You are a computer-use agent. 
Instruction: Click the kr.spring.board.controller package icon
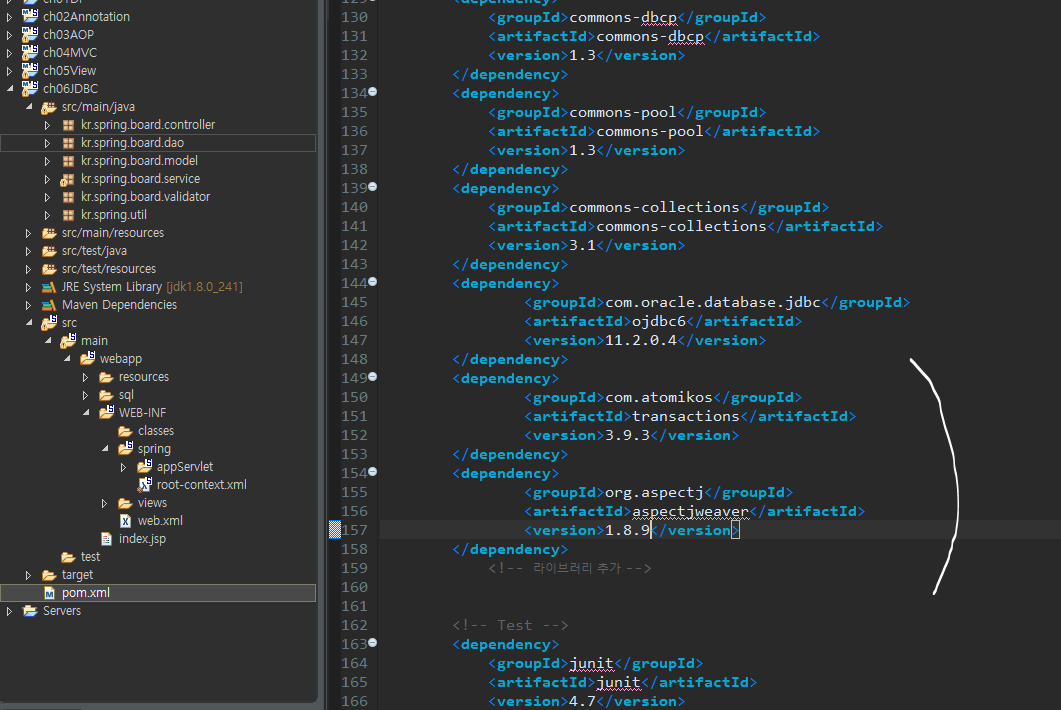point(68,125)
